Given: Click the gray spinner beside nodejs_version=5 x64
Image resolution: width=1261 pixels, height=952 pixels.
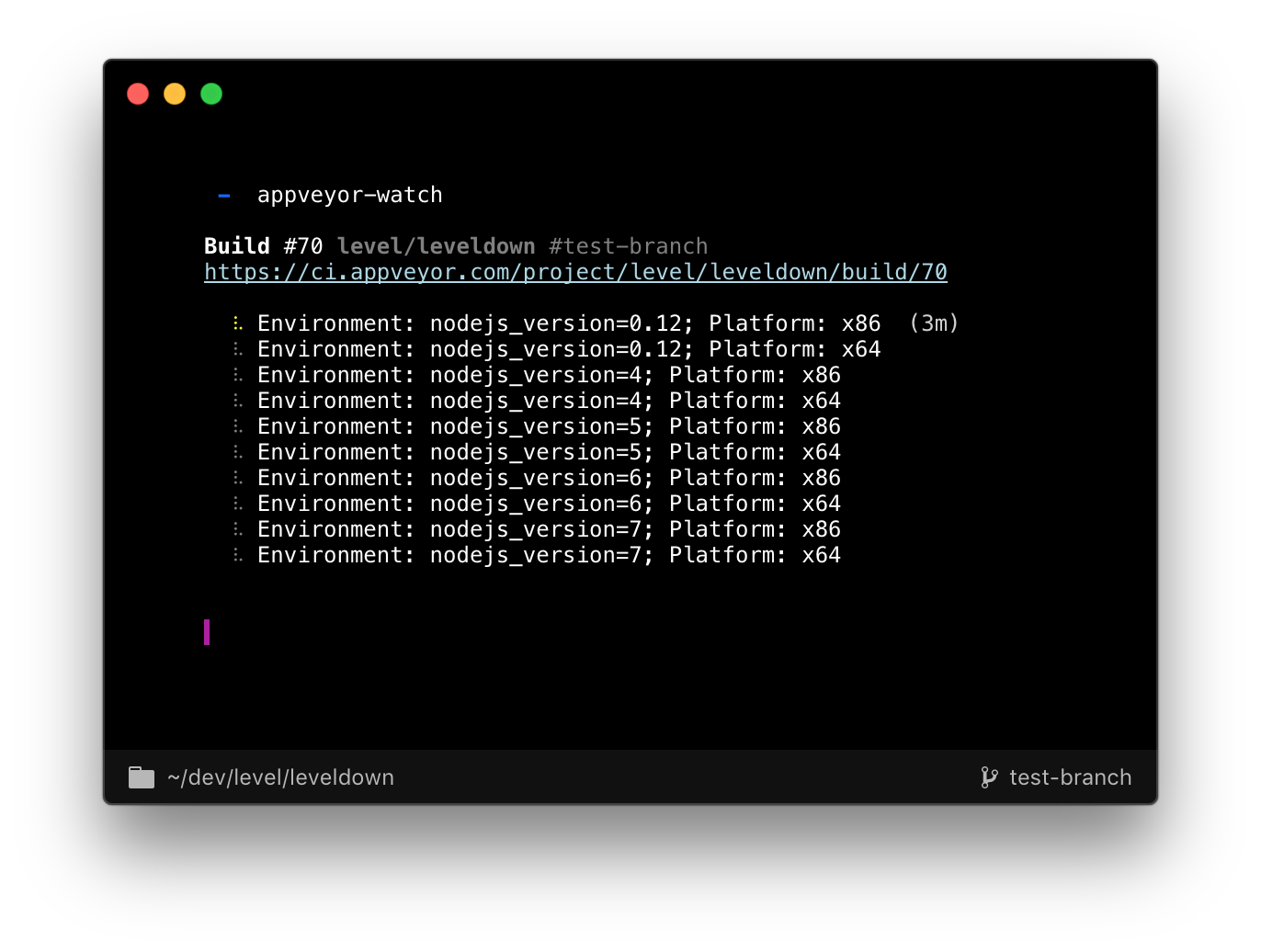Looking at the screenshot, I should pos(238,452).
